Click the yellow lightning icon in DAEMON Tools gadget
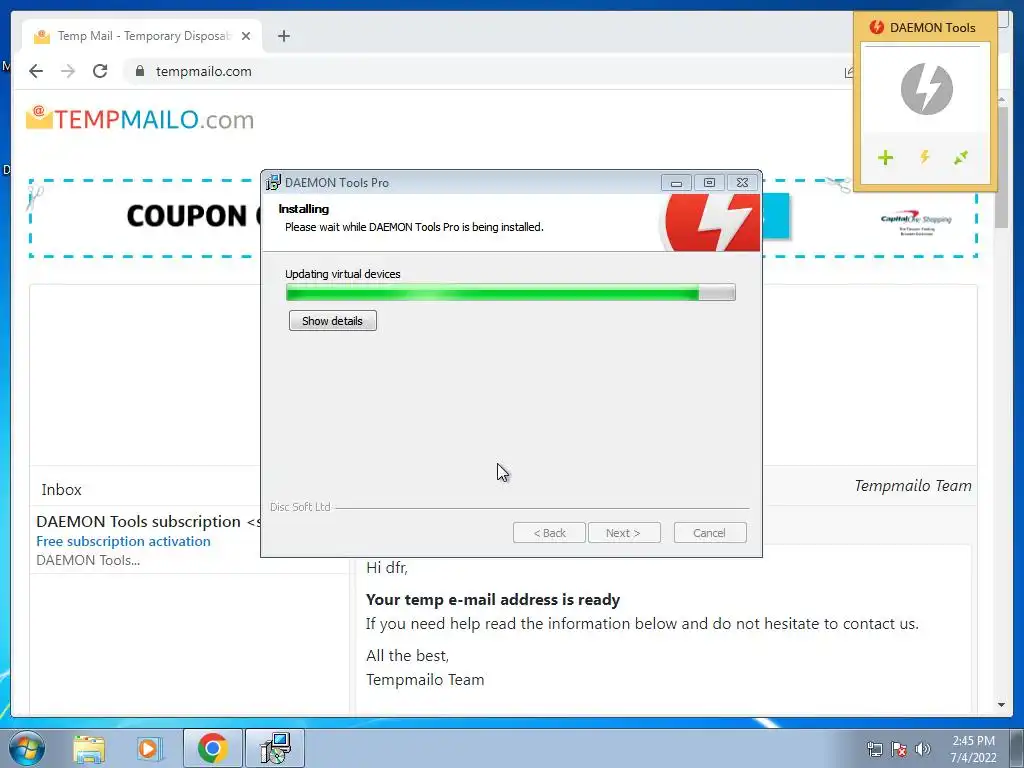Image resolution: width=1024 pixels, height=768 pixels. (x=924, y=157)
